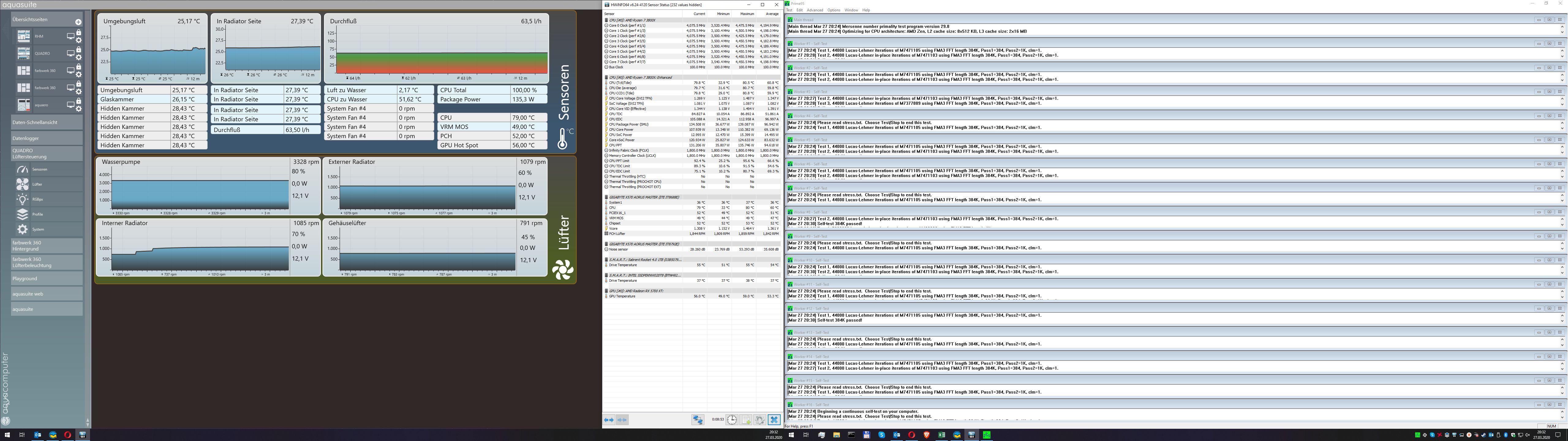The height and width of the screenshot is (441, 1568).
Task: Expand farbwerk 360 Lüfterbeleuchtung section
Action: point(47,262)
